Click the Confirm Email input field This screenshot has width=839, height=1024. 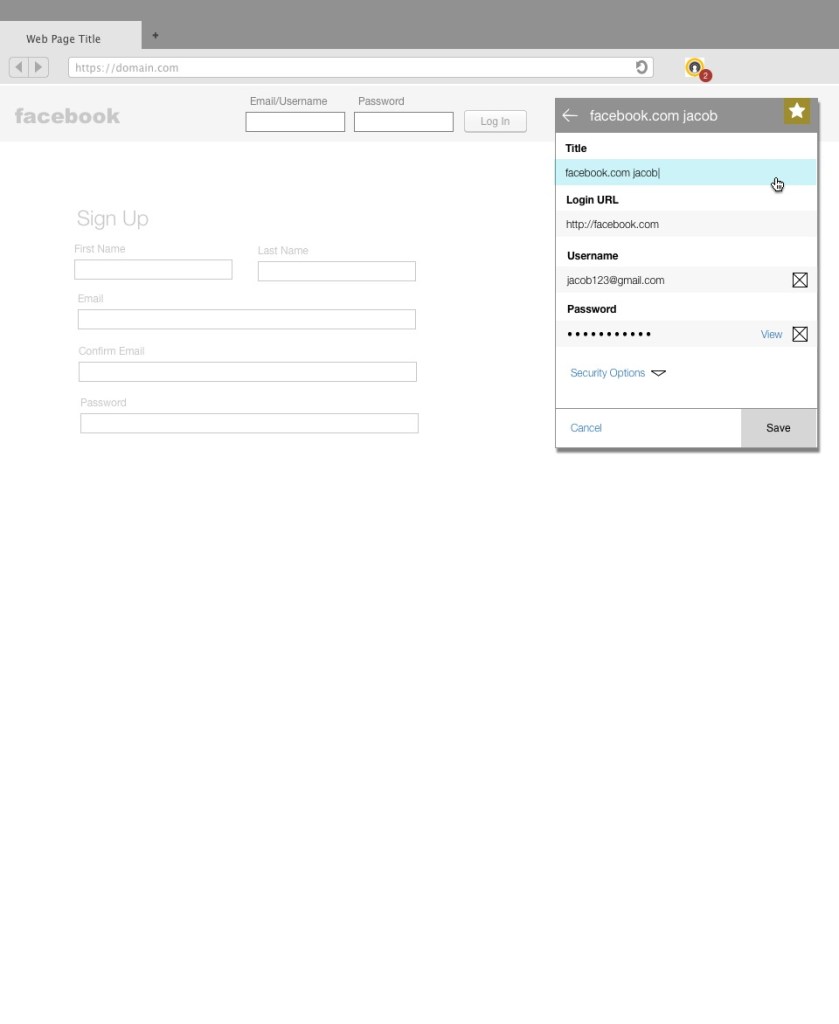coord(248,372)
